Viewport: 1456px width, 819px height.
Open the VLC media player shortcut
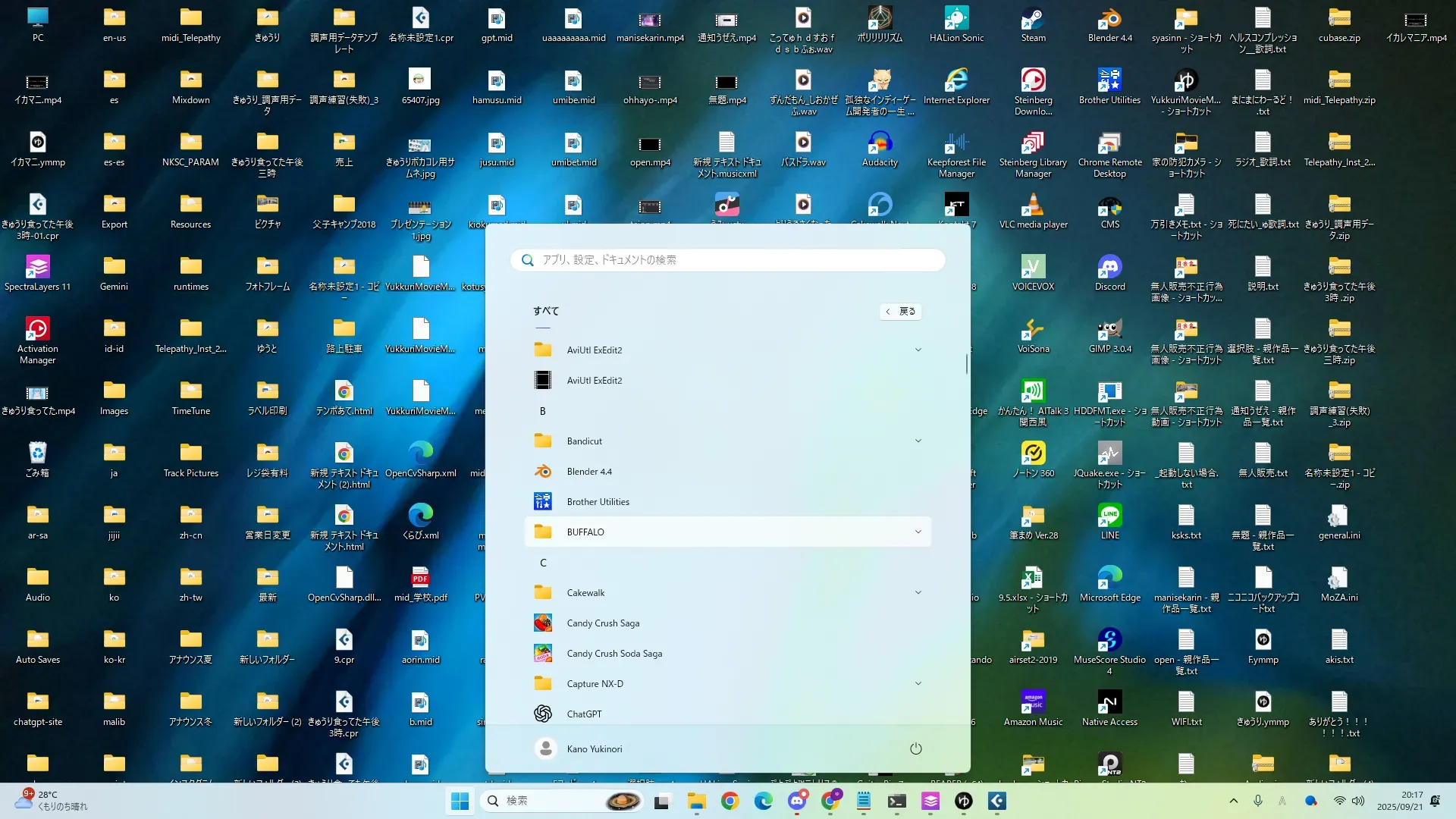[1033, 211]
